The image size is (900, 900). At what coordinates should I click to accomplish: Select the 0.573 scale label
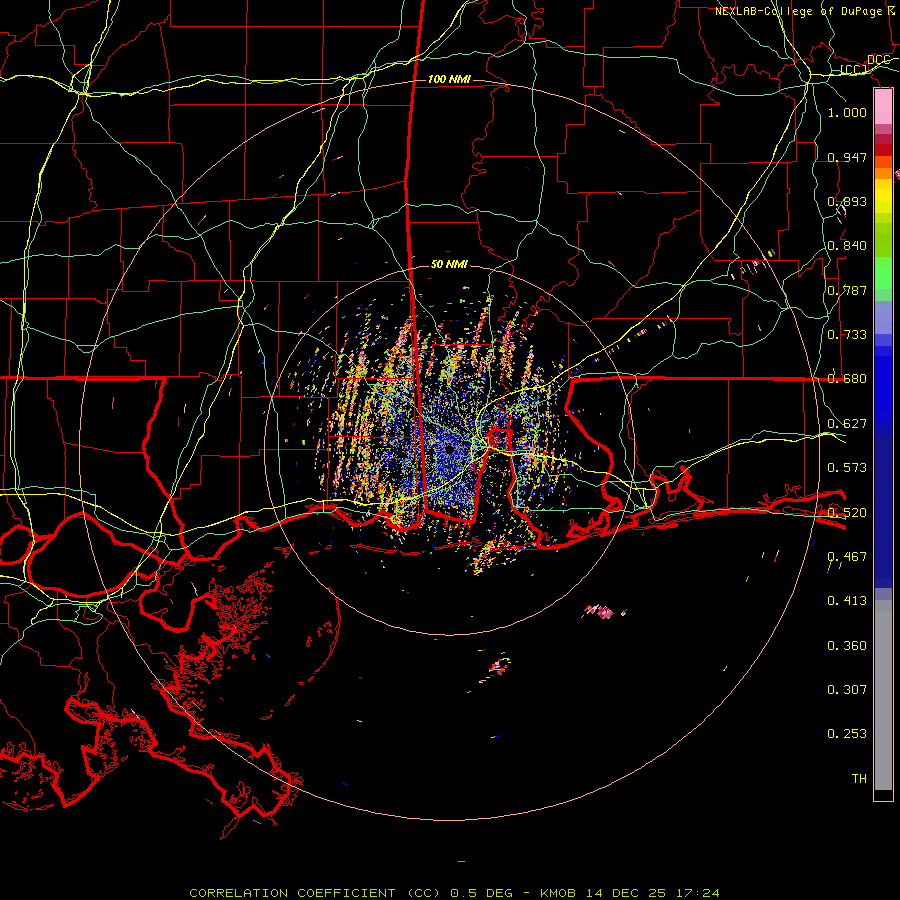pos(847,468)
